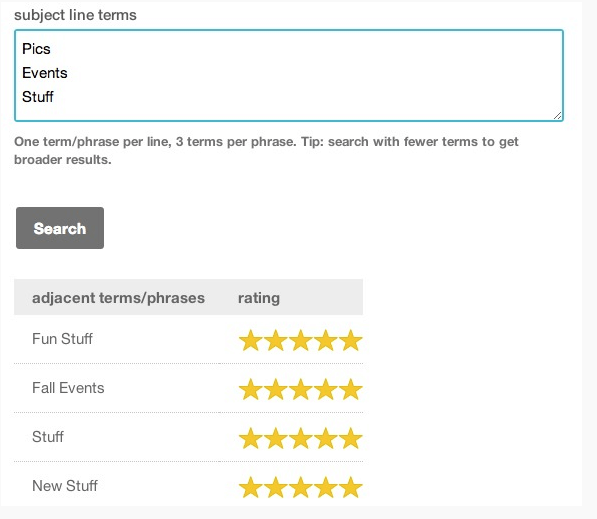Click the fifth star of Stuff rating

350,438
